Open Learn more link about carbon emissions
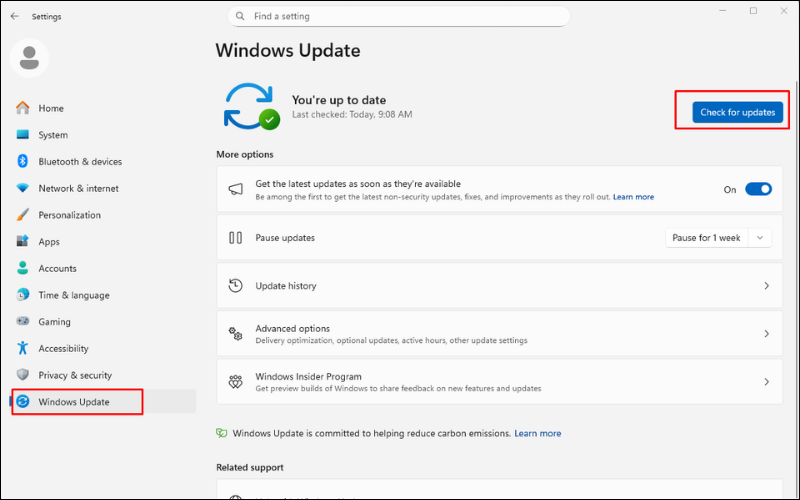This screenshot has height=500, width=800. [x=537, y=434]
